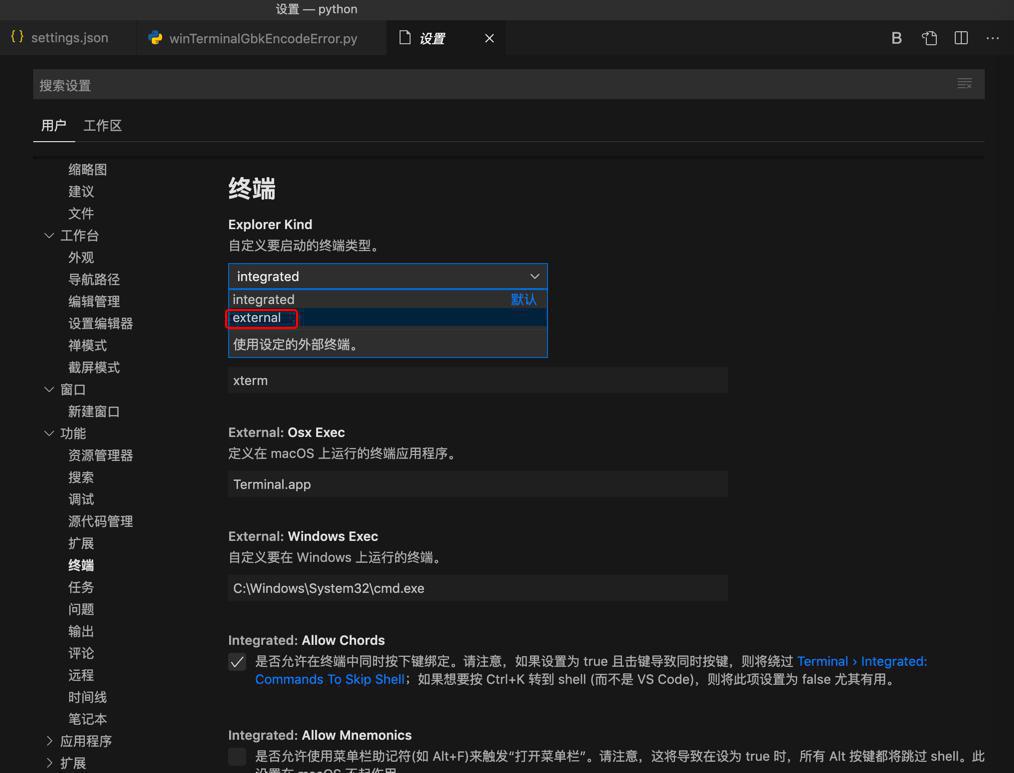The height and width of the screenshot is (773, 1014).
Task: Select 截屏模式 in settings tree
Action: tap(94, 367)
